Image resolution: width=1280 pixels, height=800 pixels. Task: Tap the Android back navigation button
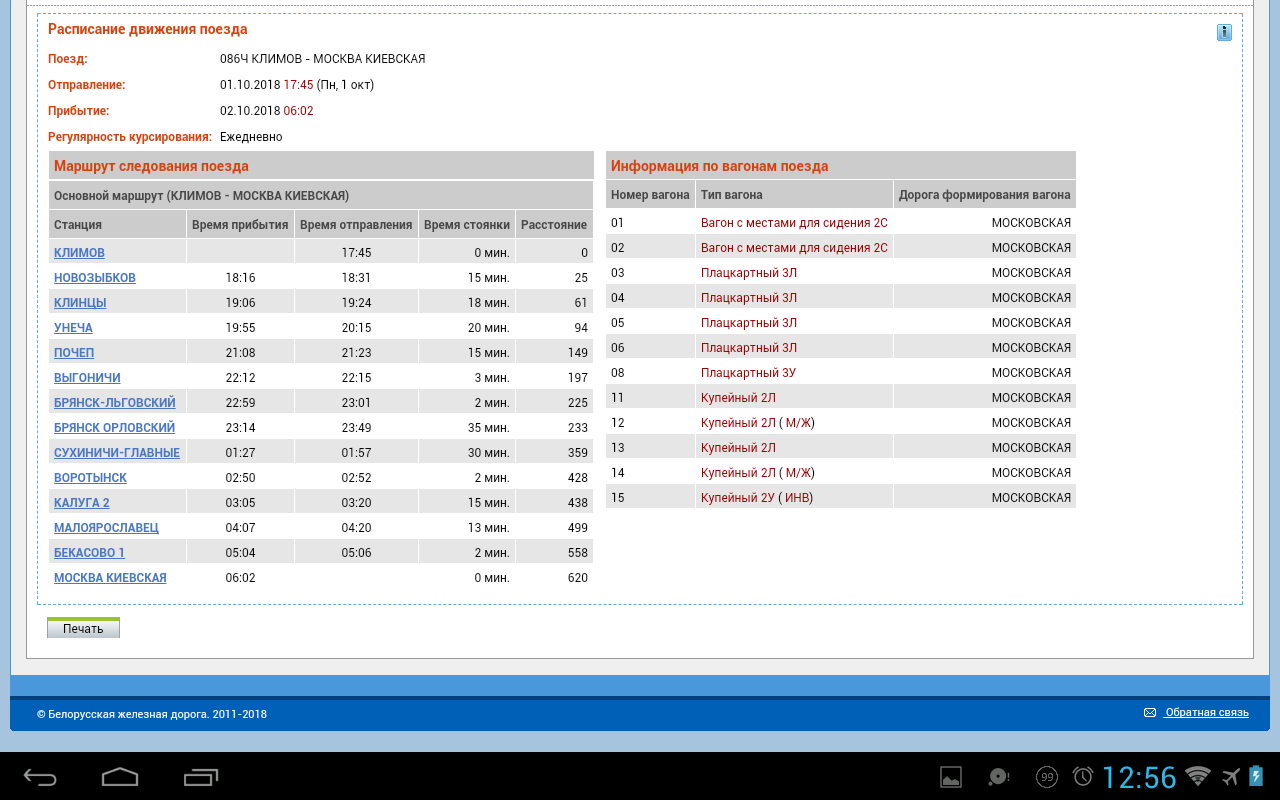[40, 777]
